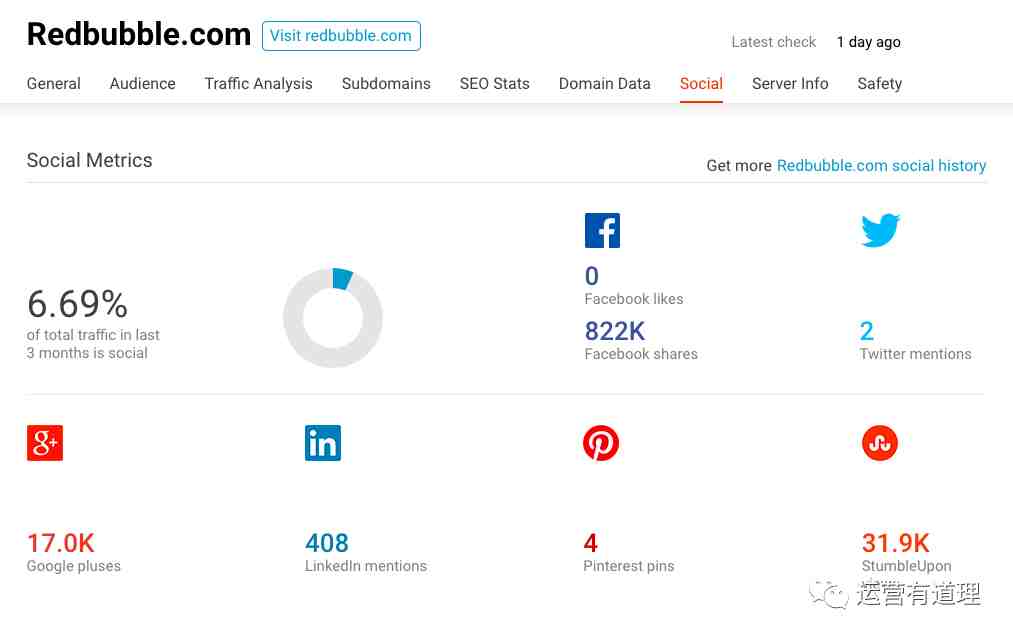The image size is (1013, 638).
Task: Click the 408 LinkedIn mentions value
Action: tap(327, 543)
